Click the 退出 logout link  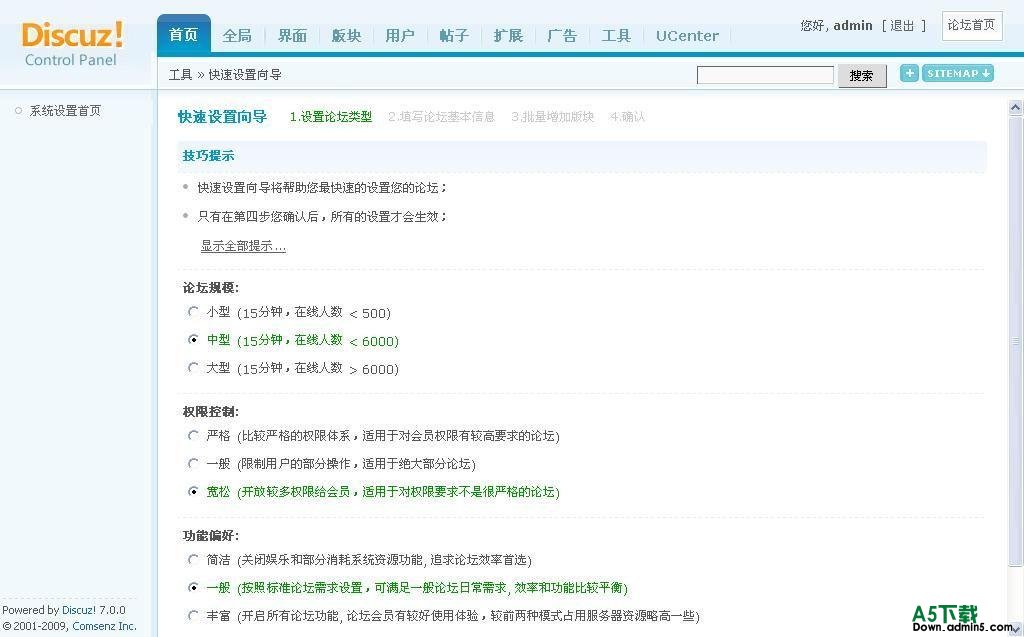coord(902,25)
